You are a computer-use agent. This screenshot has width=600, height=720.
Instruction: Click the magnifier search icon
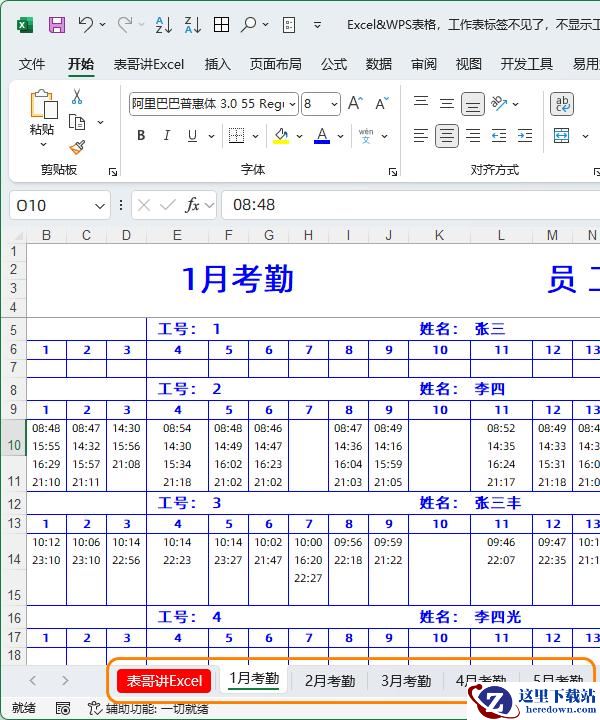pyautogui.click(x=248, y=24)
